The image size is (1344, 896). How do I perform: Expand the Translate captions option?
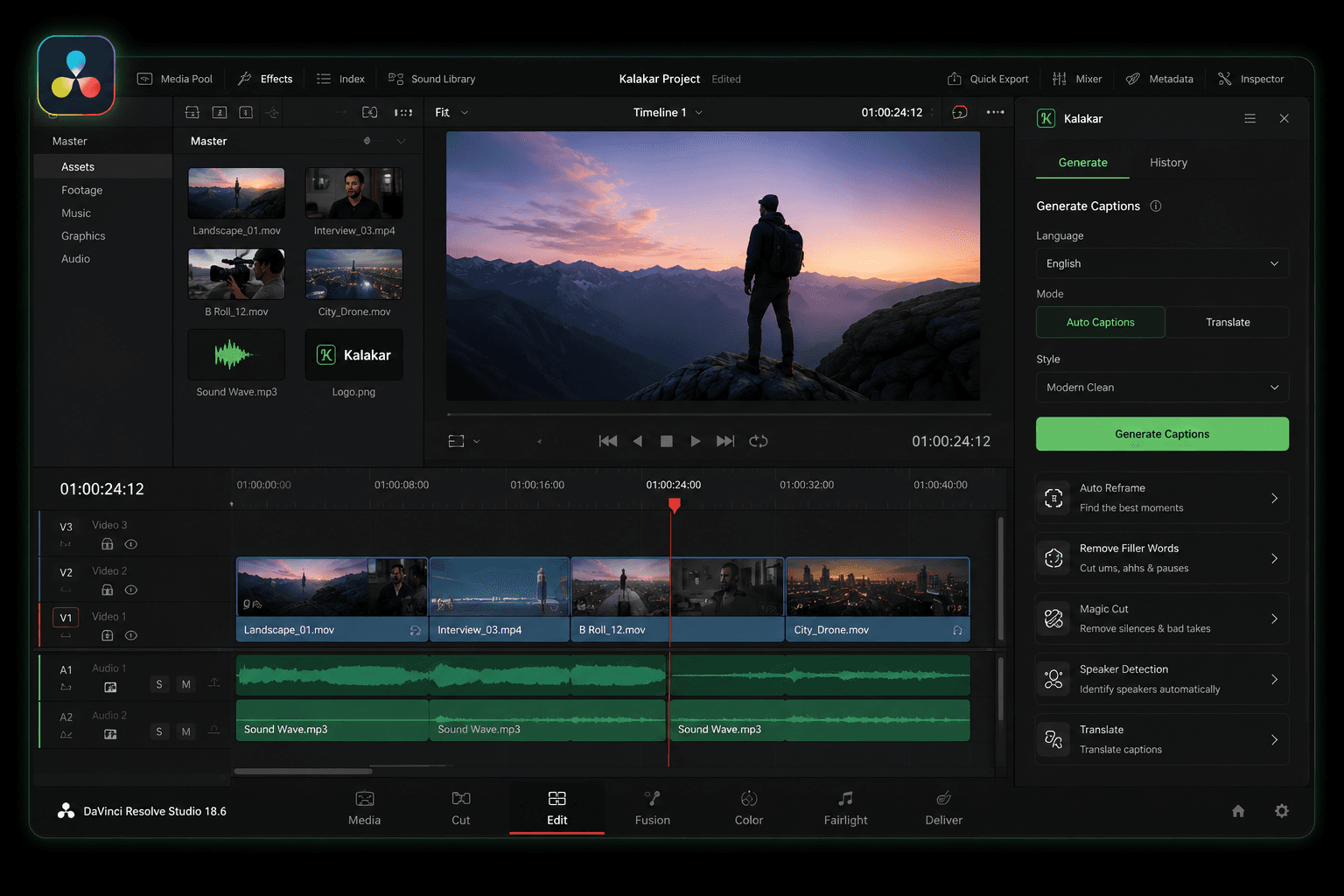1163,739
